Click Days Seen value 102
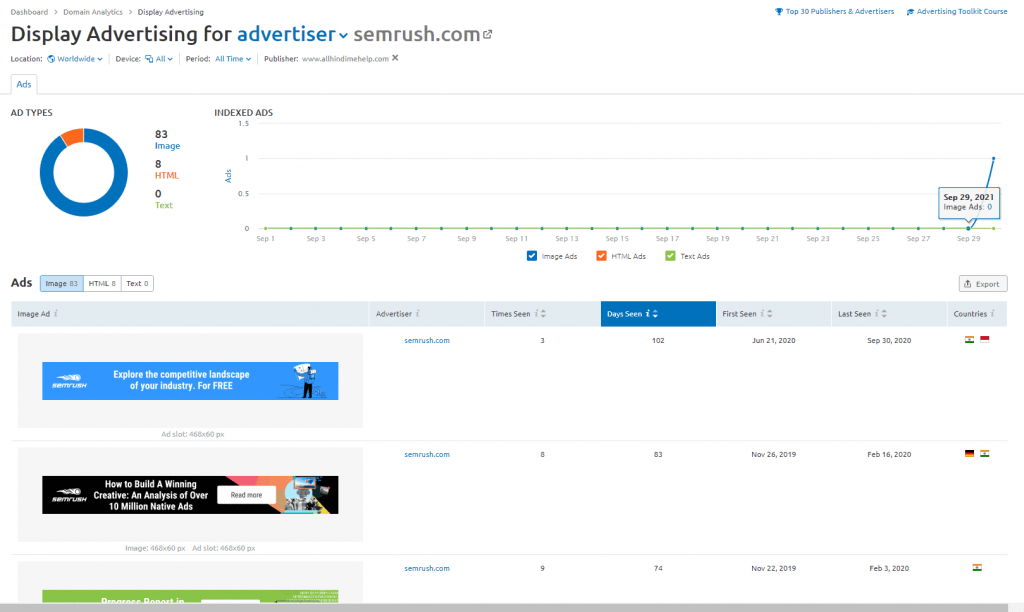 [658, 340]
